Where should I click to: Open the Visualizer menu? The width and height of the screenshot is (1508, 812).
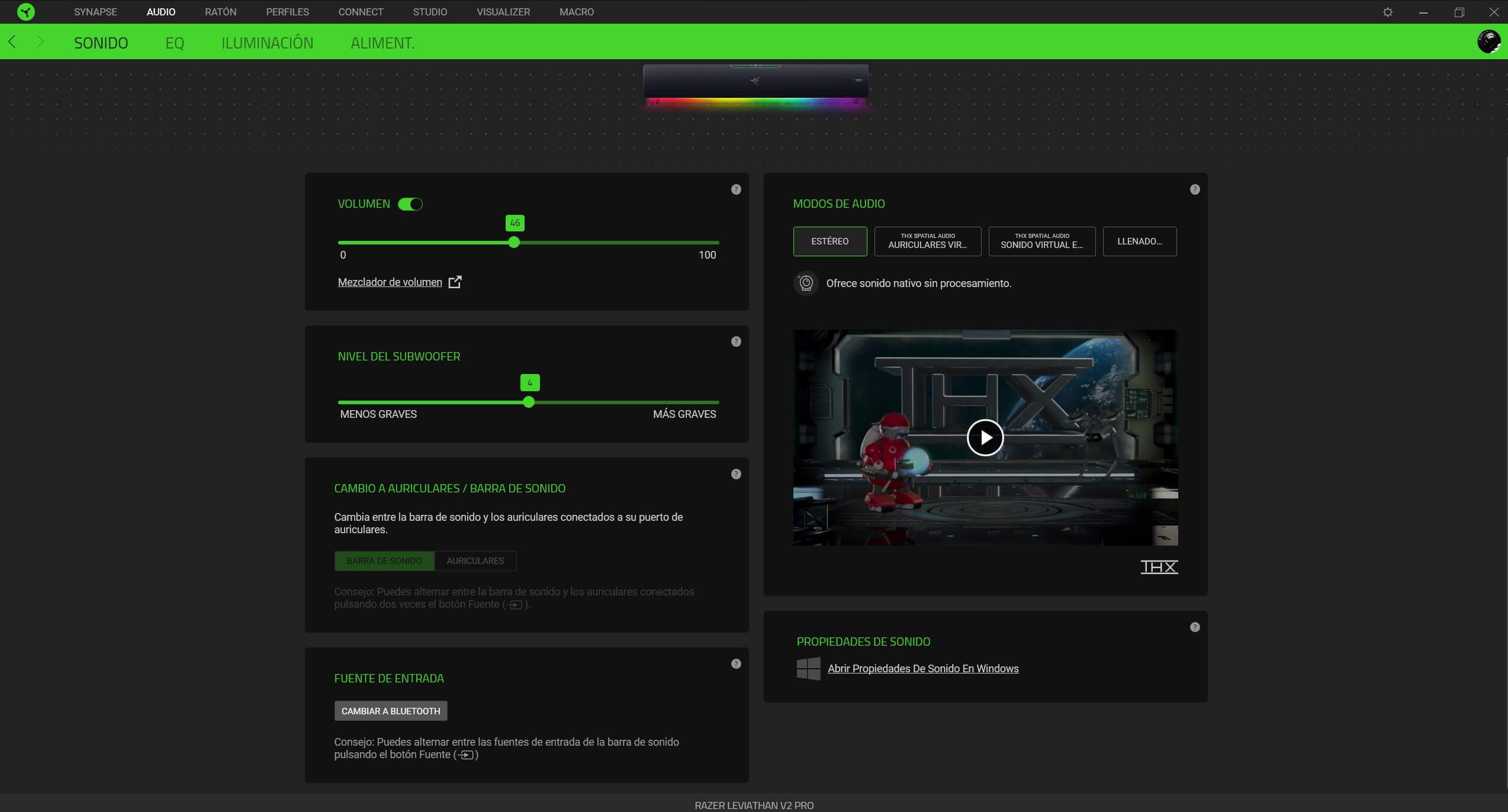pyautogui.click(x=503, y=12)
